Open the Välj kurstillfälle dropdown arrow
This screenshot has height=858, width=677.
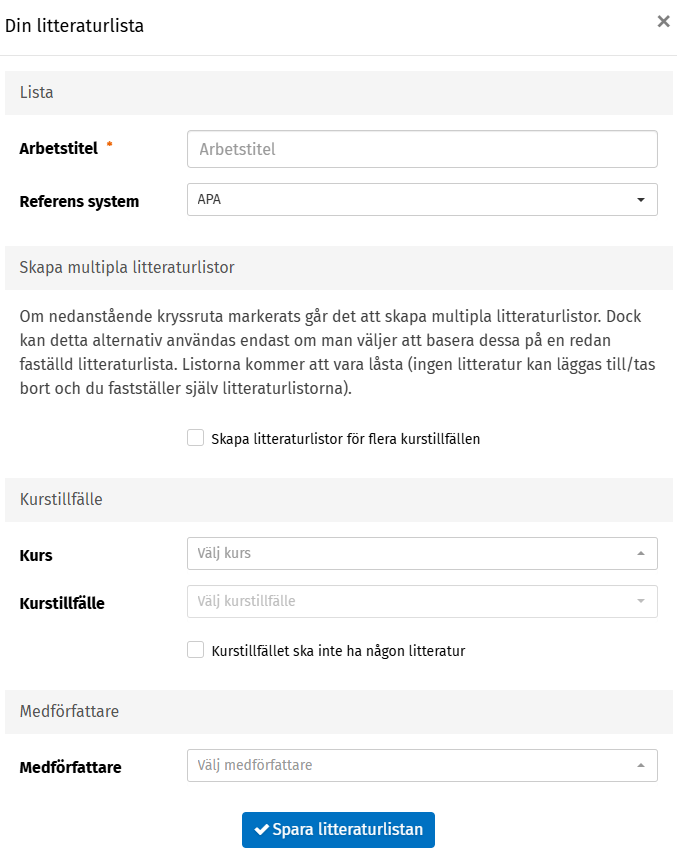point(643,601)
